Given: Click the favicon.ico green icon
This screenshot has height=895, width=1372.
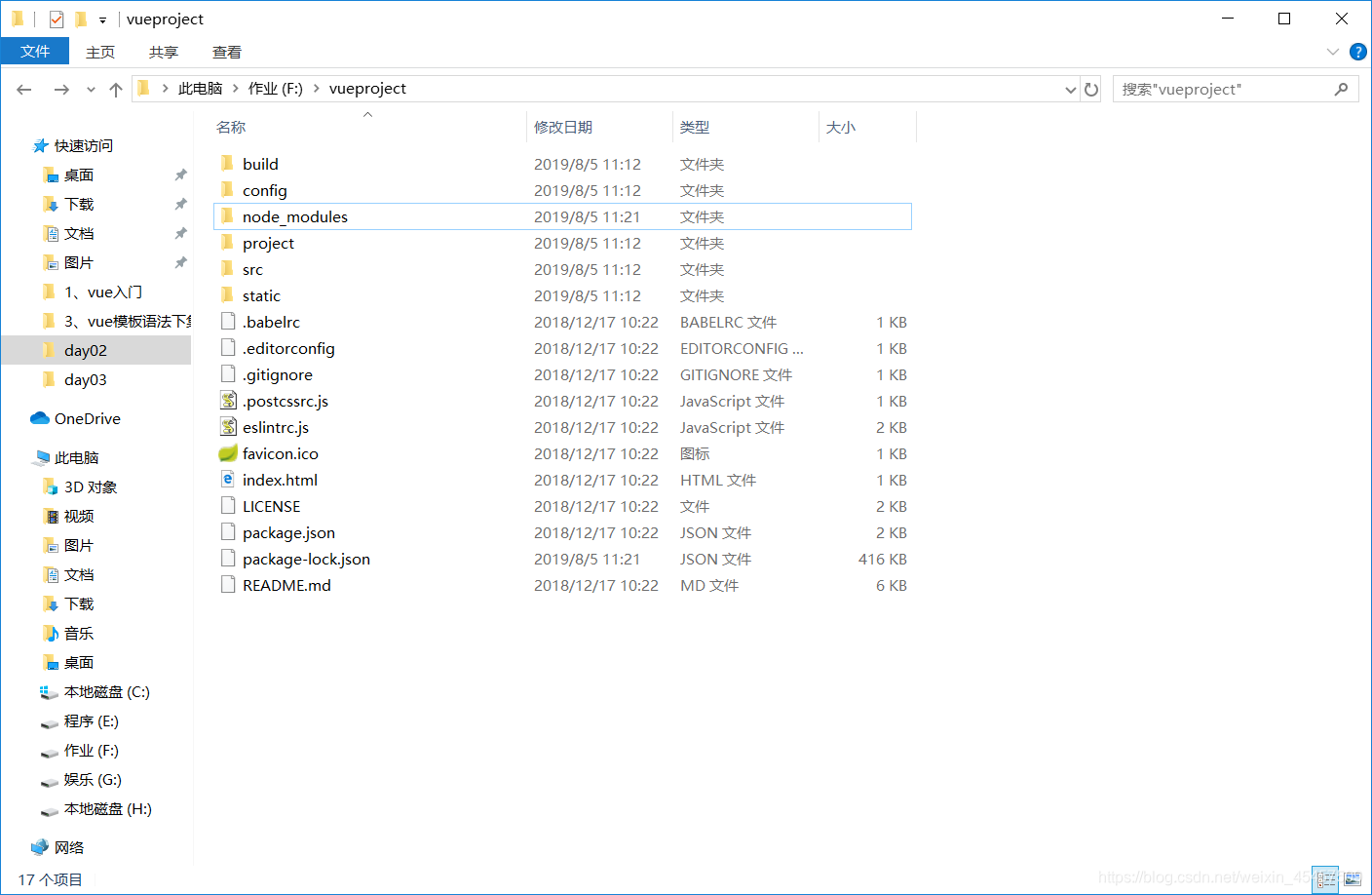Looking at the screenshot, I should pos(228,453).
